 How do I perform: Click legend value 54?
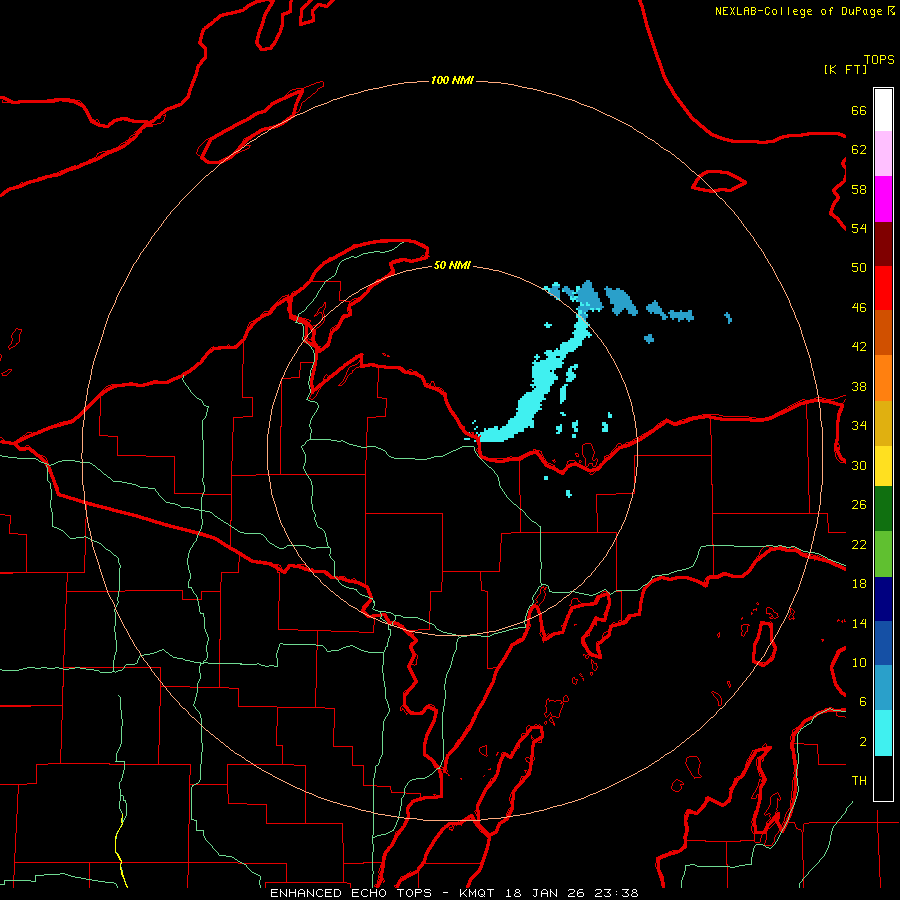859,228
